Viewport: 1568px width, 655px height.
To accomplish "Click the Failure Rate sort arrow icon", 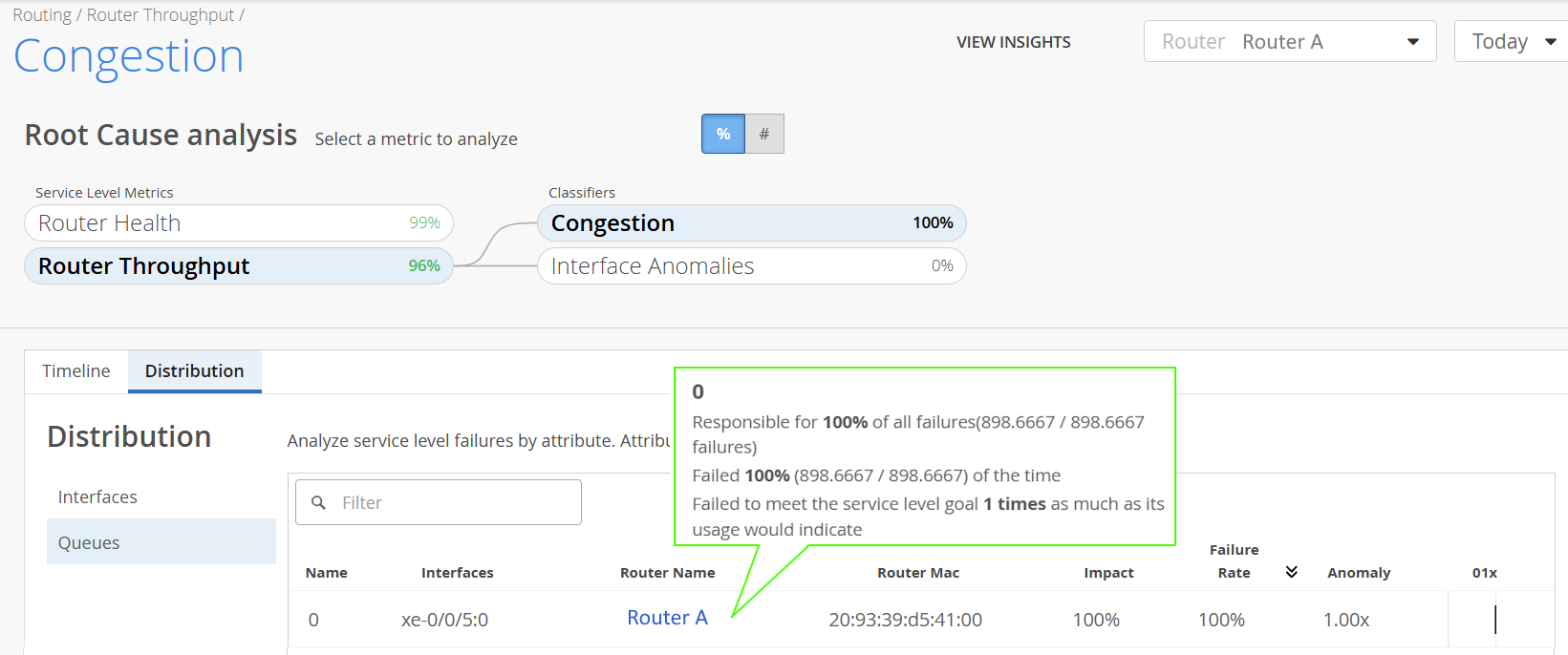I will pos(1291,572).
